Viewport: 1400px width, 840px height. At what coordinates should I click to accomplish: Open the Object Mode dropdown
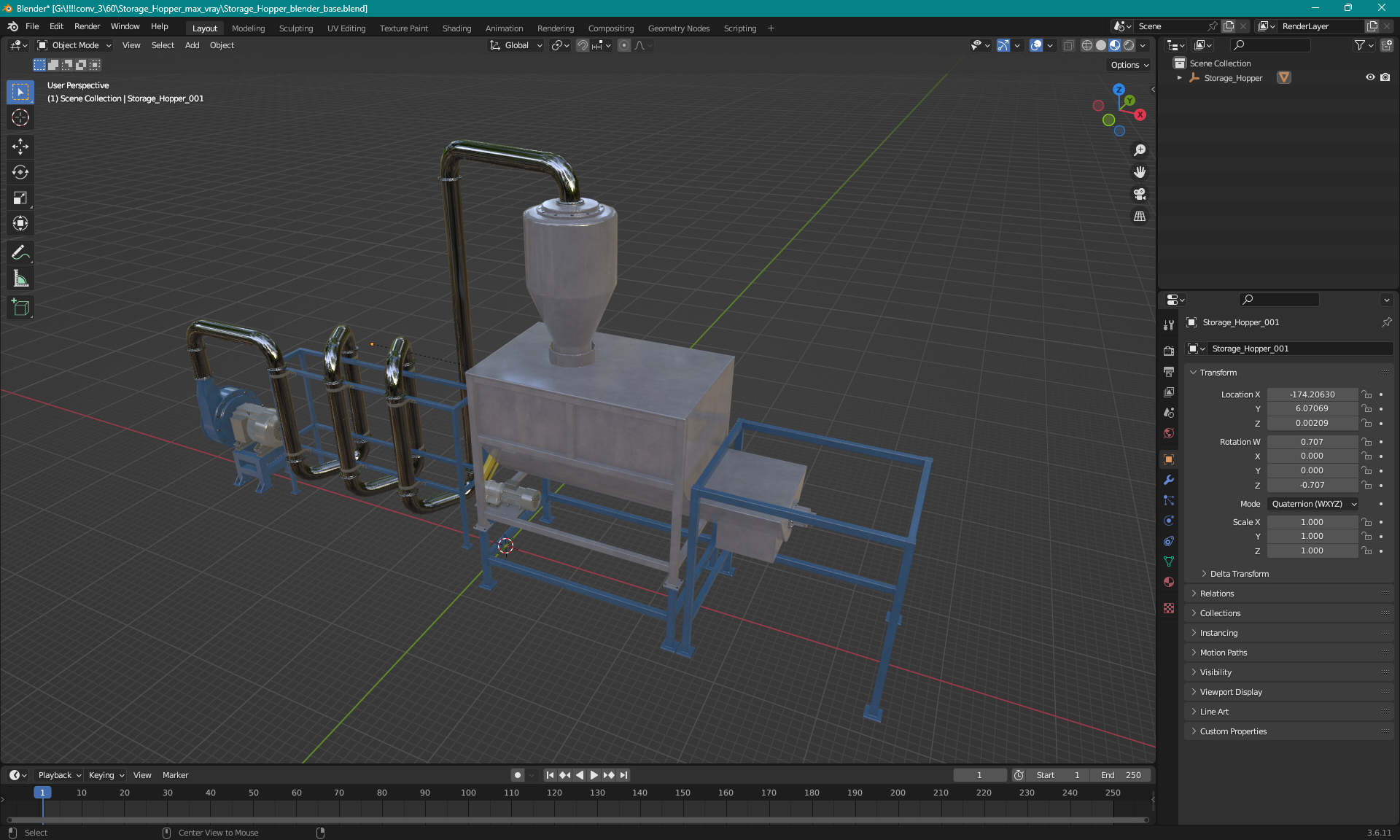(x=74, y=45)
